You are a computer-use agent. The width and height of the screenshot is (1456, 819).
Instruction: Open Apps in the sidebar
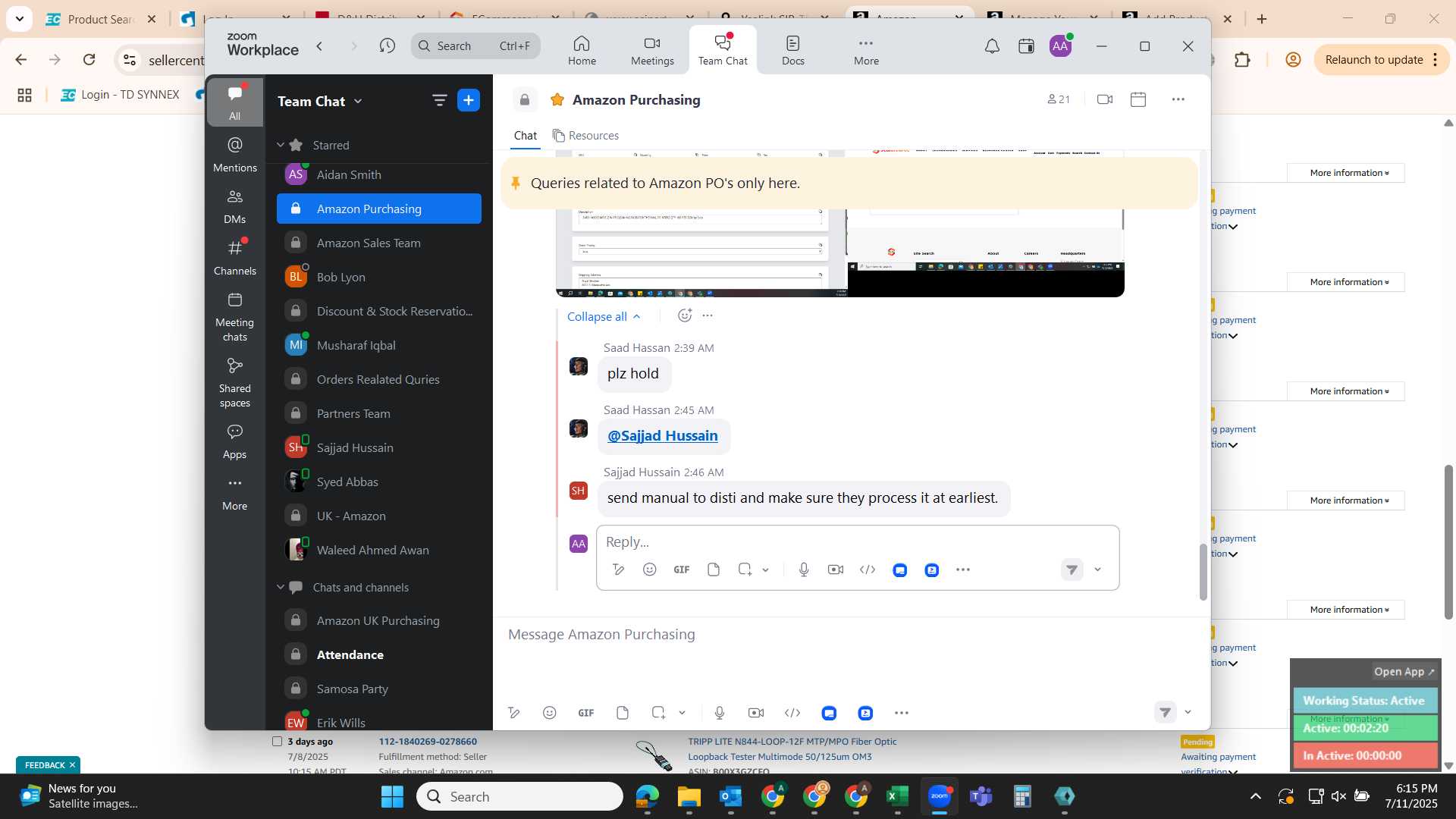click(x=235, y=441)
